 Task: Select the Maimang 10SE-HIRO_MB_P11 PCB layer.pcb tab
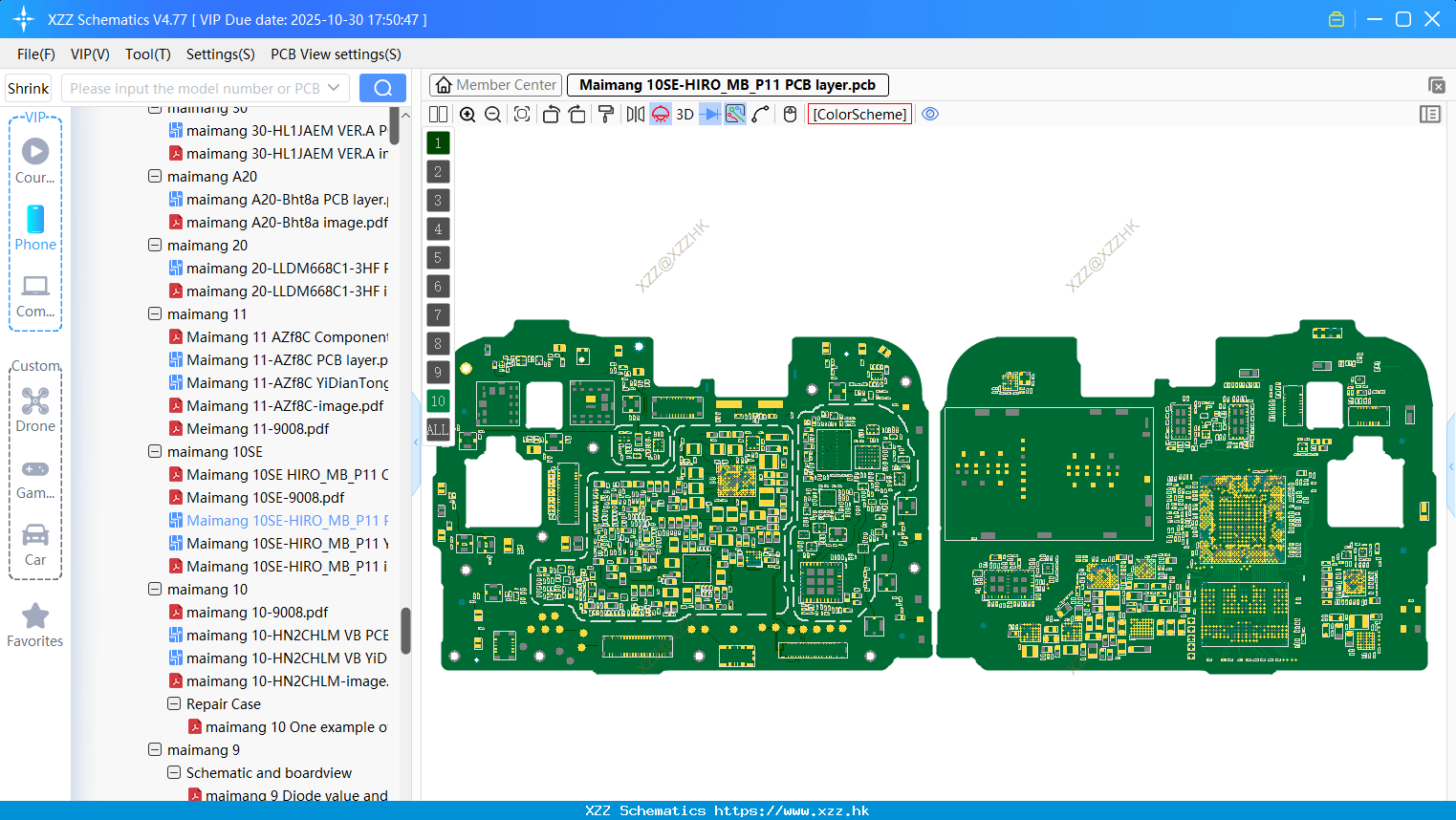[728, 85]
